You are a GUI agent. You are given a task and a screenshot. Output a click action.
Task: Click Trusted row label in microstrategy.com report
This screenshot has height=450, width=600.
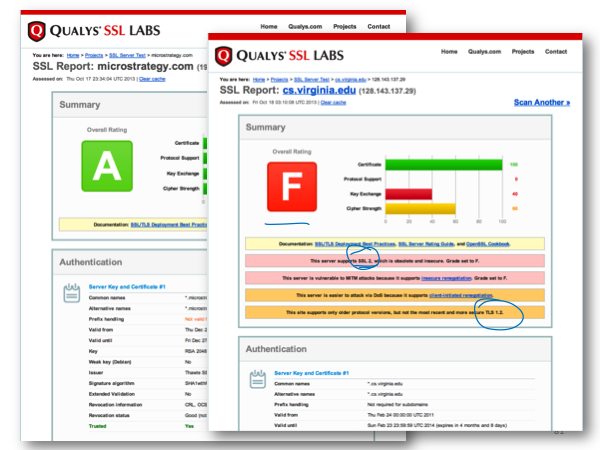point(98,426)
